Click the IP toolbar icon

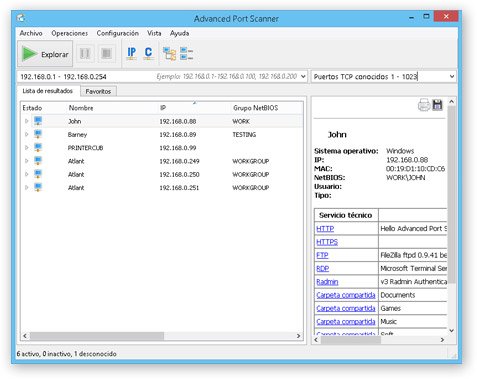pyautogui.click(x=131, y=53)
